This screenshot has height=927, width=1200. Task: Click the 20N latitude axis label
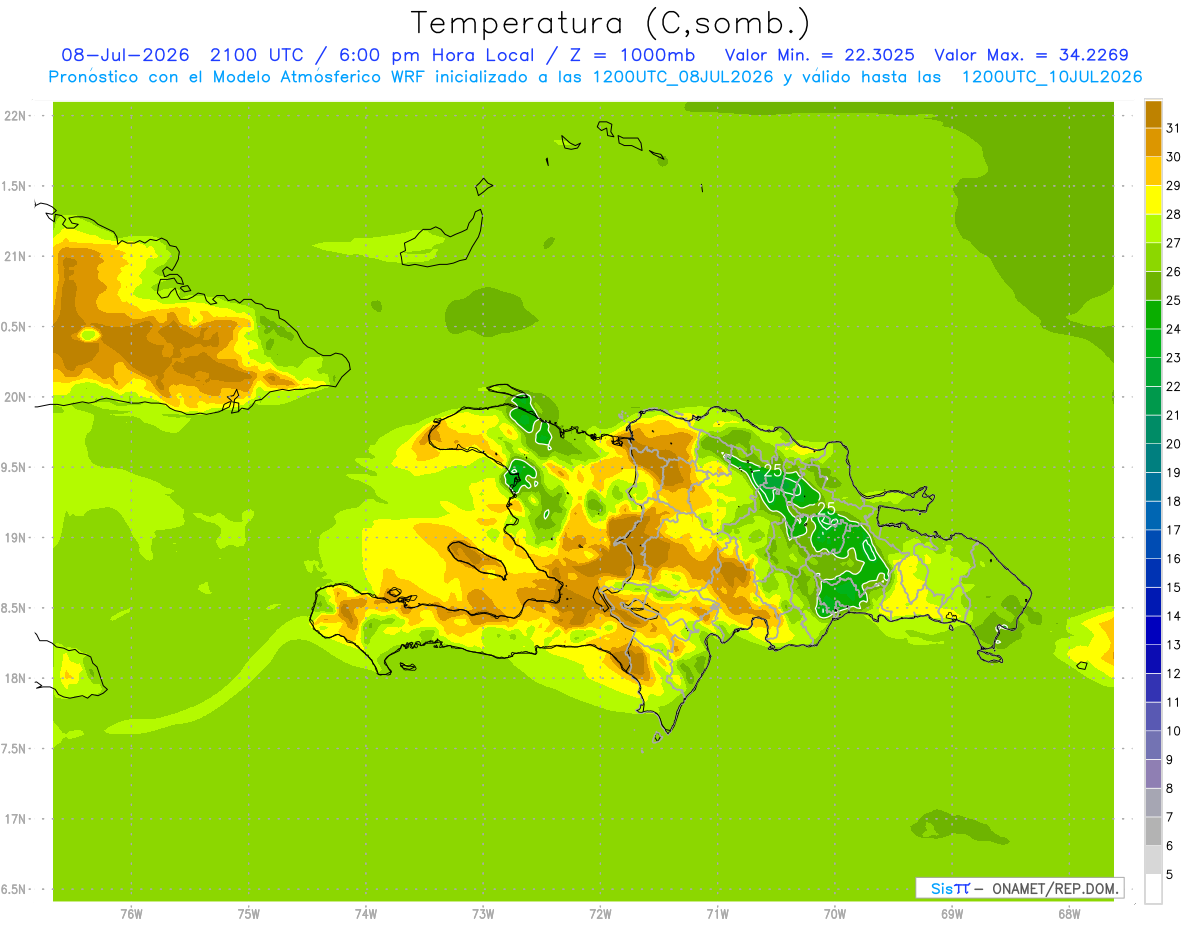point(16,397)
